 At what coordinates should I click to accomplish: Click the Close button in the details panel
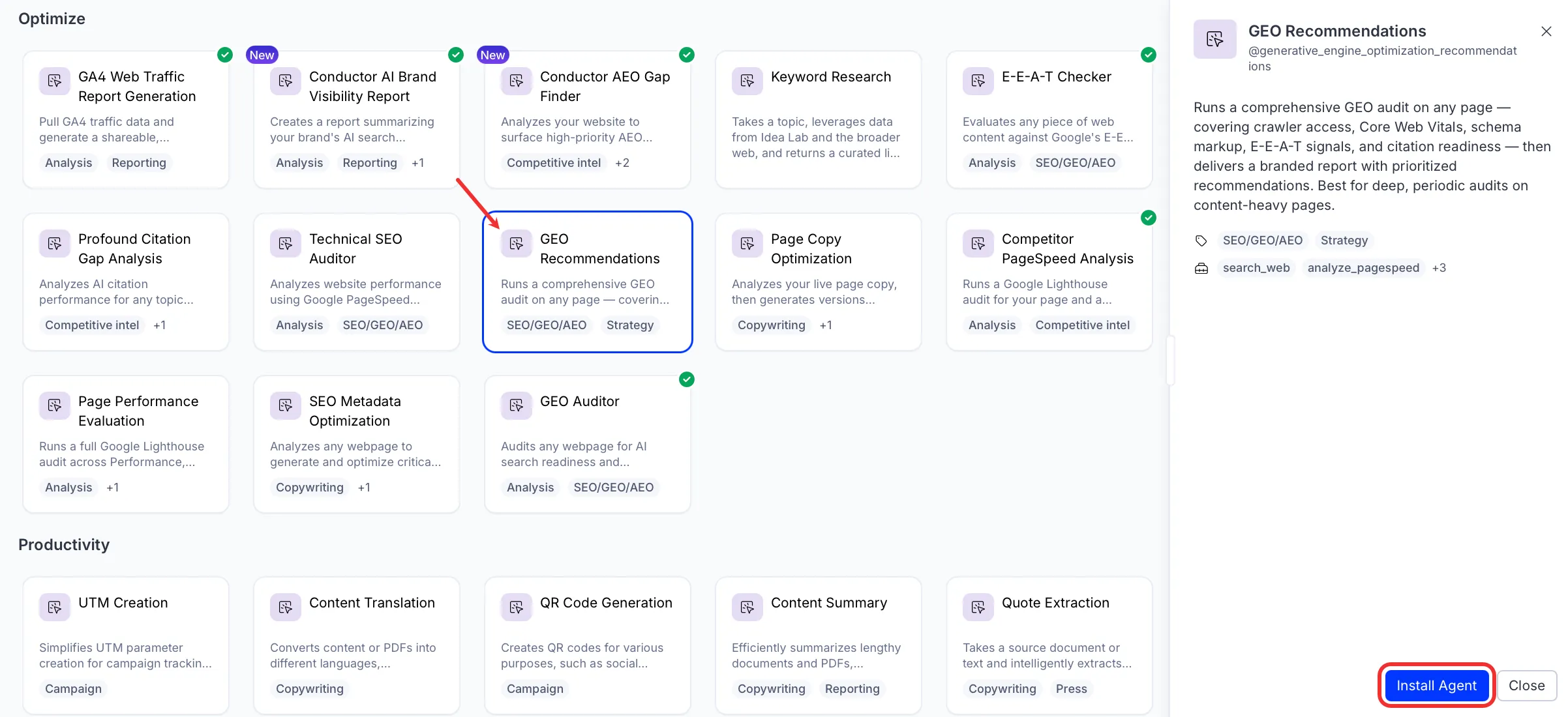pyautogui.click(x=1527, y=685)
